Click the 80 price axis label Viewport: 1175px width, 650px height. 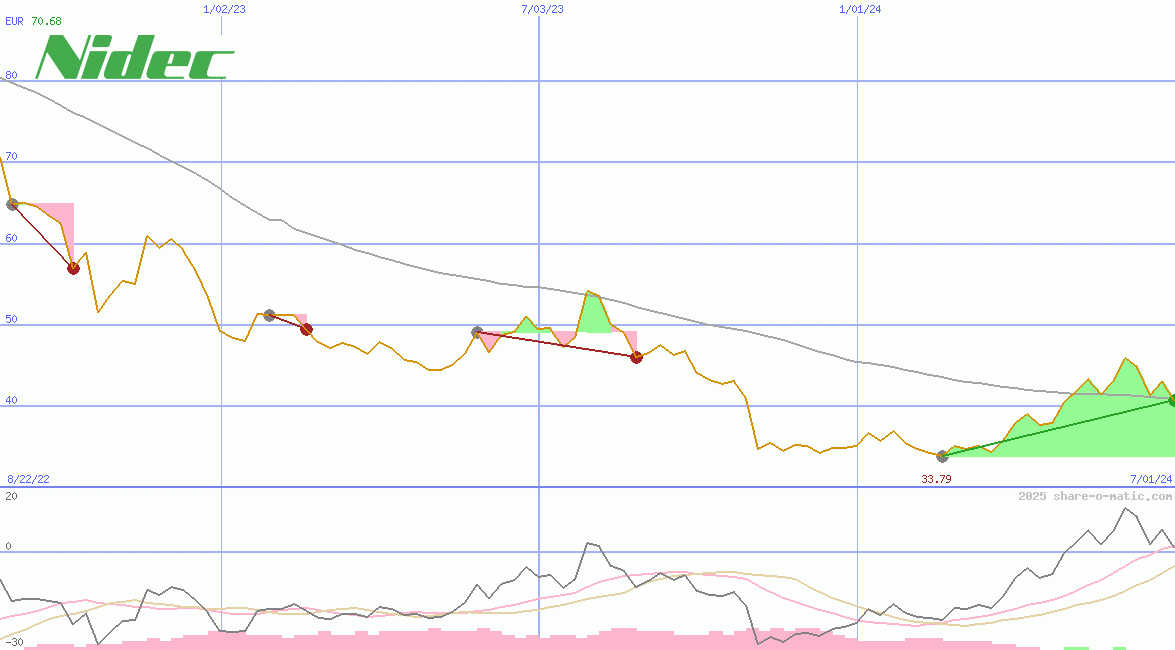11,75
